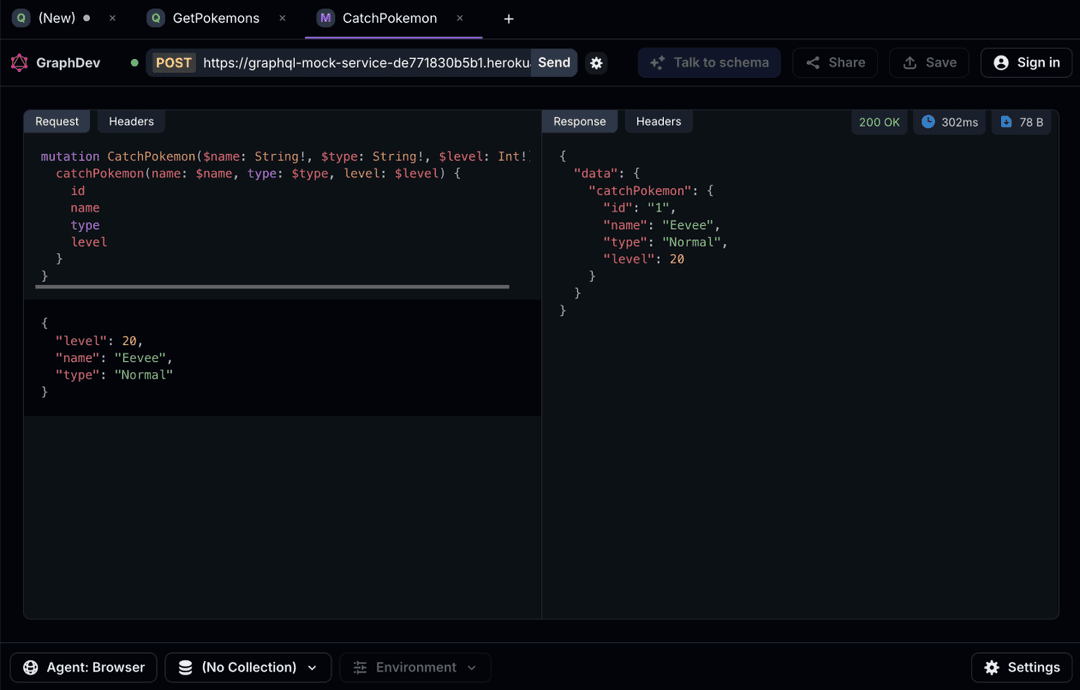Switch to the (New) tab

[x=56, y=19]
